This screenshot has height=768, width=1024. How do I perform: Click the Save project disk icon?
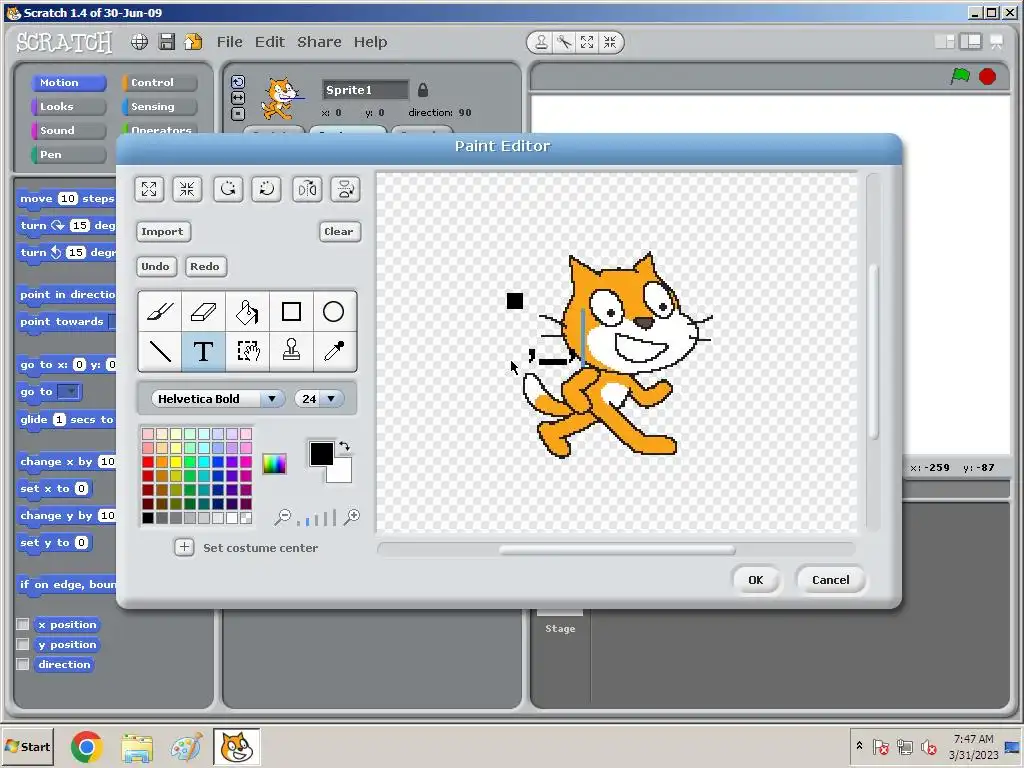[x=167, y=42]
